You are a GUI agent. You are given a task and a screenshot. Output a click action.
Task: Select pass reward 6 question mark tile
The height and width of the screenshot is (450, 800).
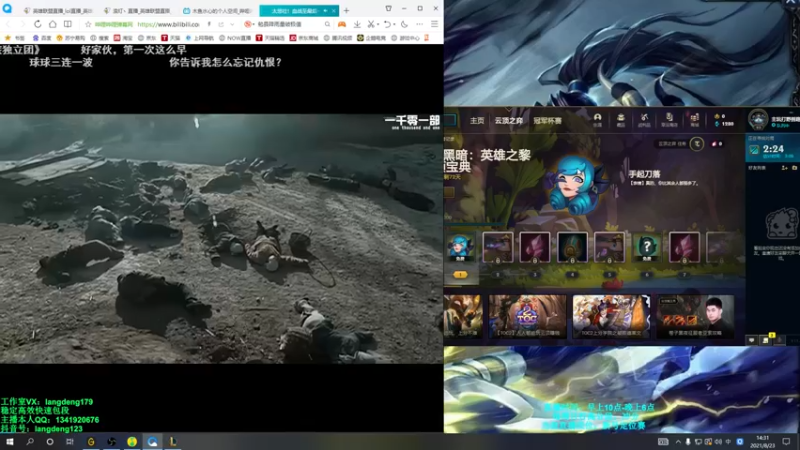[646, 247]
